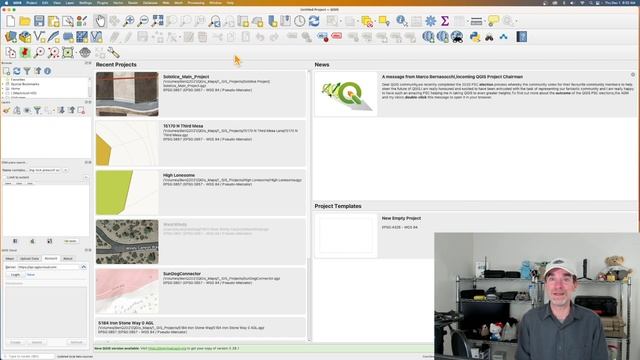
Task: Save the current project
Action: (x=39, y=21)
